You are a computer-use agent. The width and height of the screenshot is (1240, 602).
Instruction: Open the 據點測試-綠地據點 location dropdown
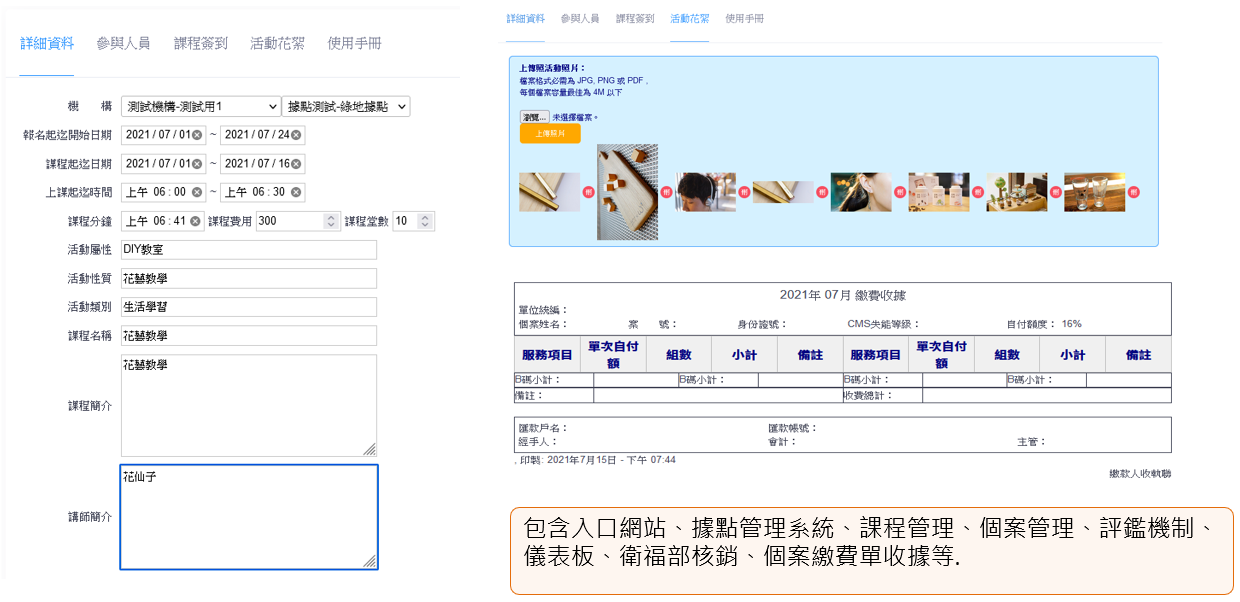click(346, 107)
